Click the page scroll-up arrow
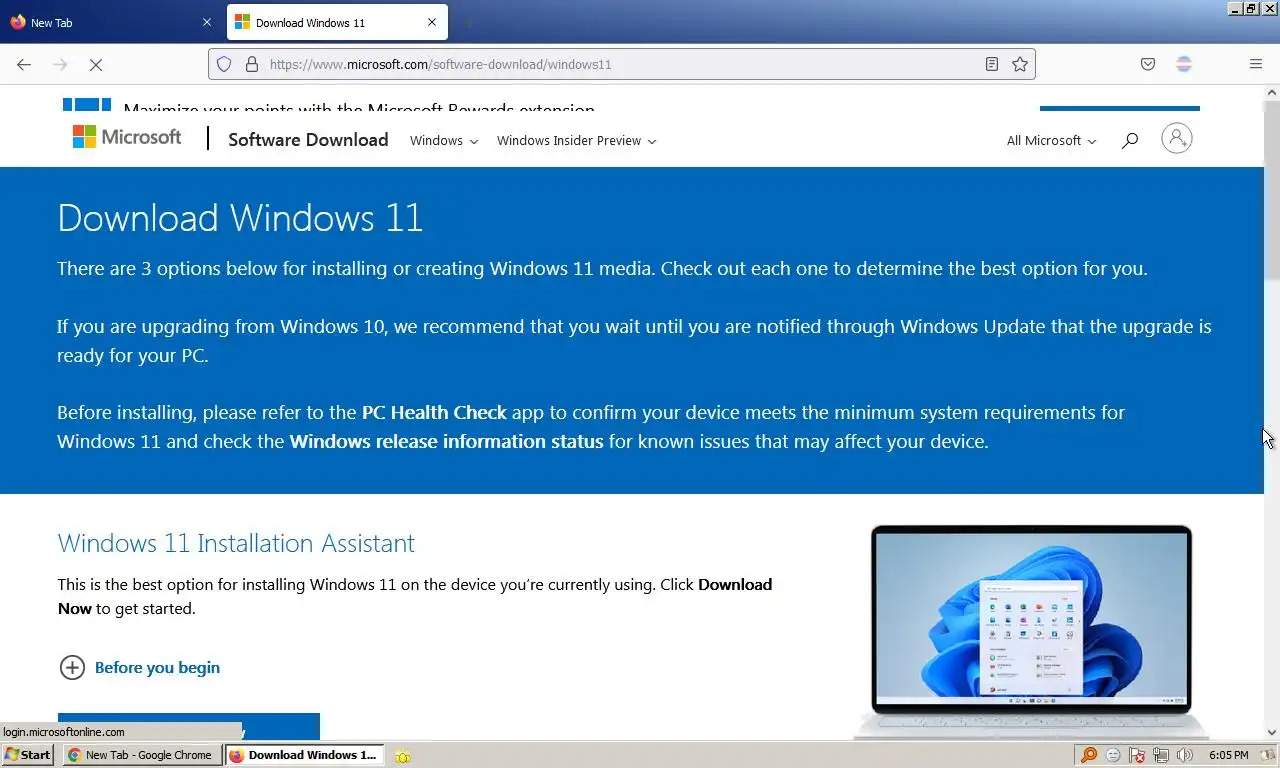This screenshot has width=1280, height=768. coord(1272,93)
